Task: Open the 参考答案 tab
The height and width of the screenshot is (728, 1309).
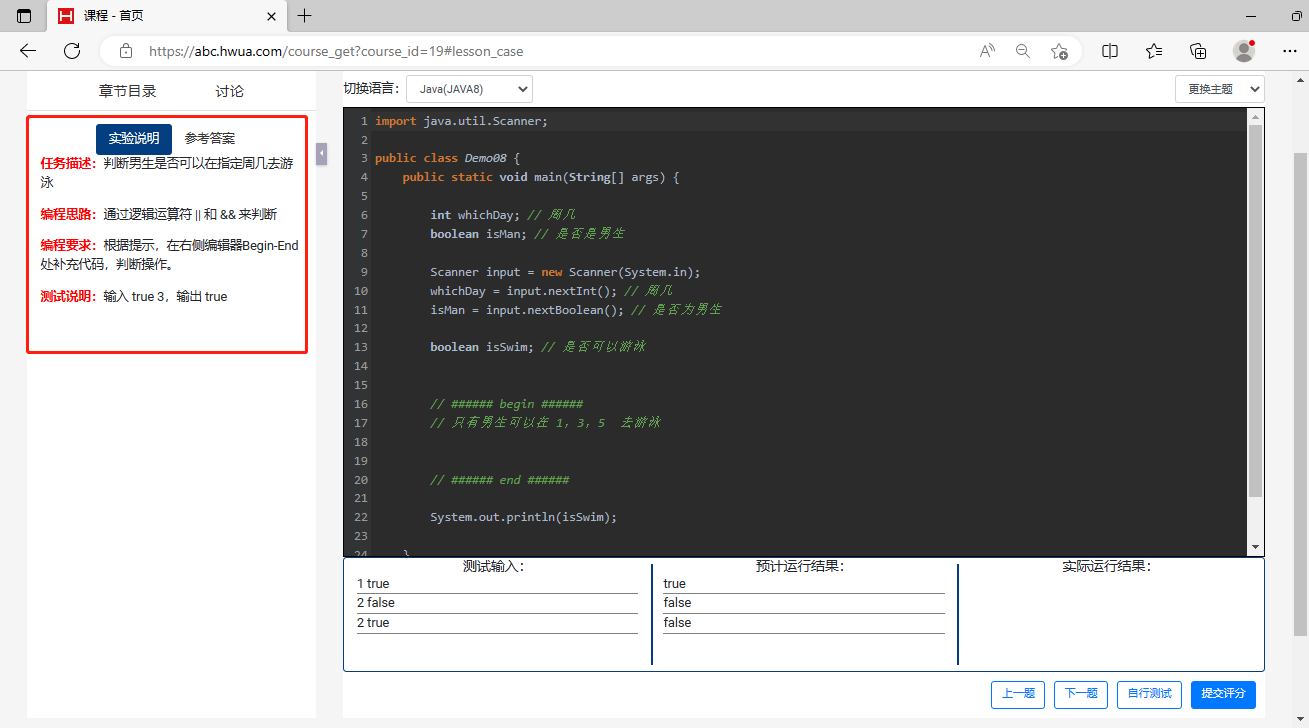Action: coord(210,139)
